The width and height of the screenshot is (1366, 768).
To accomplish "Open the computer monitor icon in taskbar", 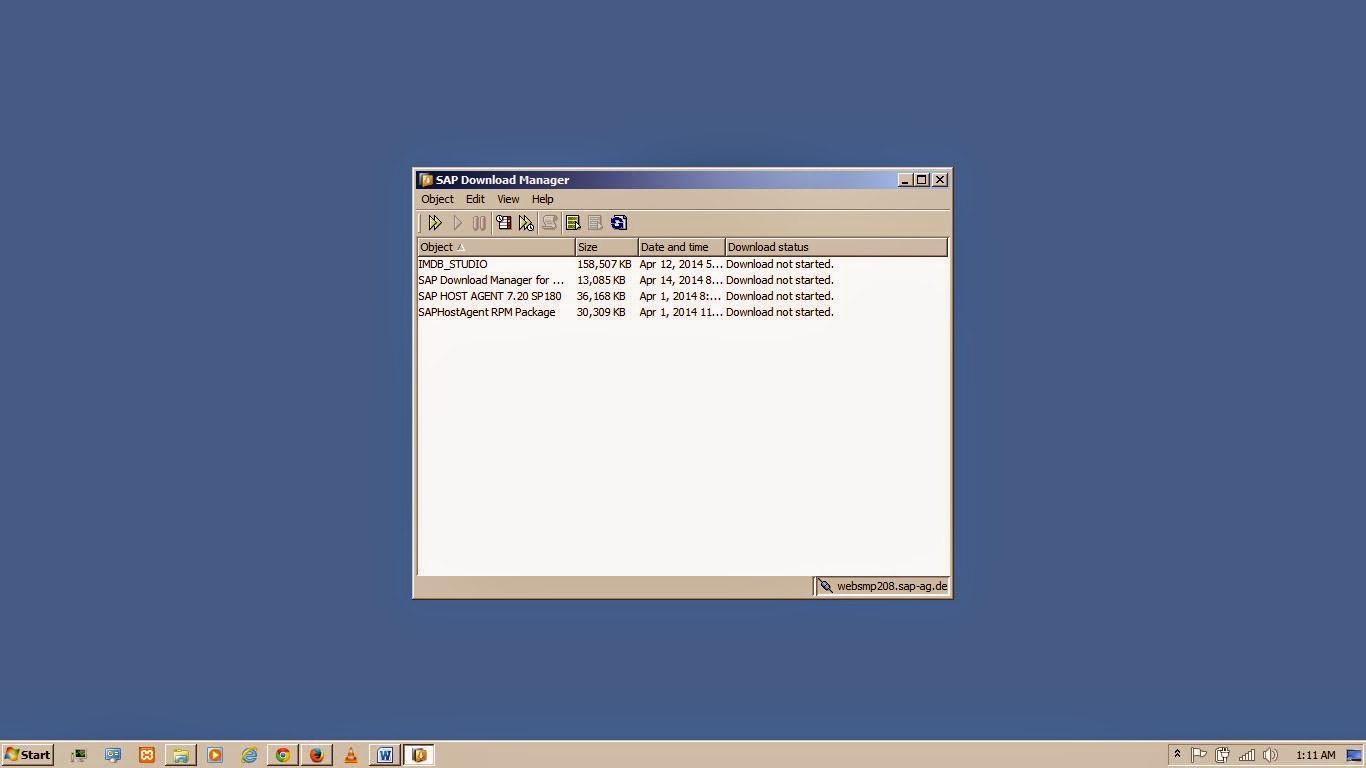I will pos(78,755).
